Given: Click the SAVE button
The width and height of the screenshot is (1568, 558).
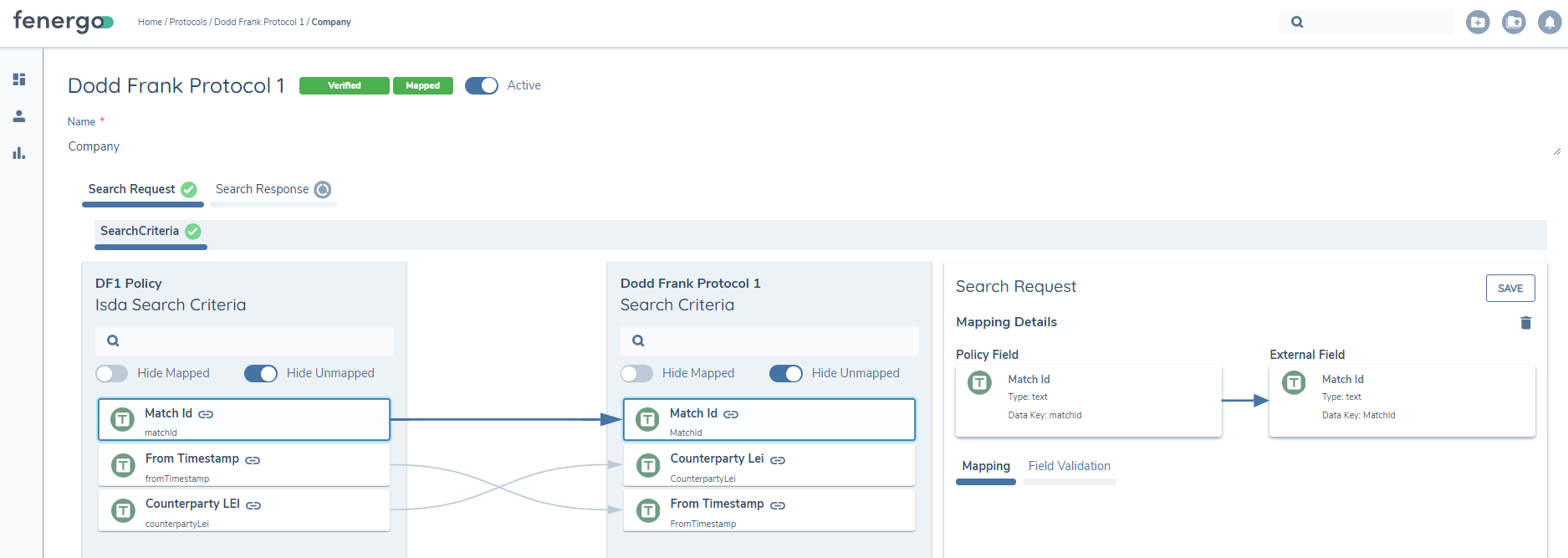Looking at the screenshot, I should click(x=1509, y=289).
